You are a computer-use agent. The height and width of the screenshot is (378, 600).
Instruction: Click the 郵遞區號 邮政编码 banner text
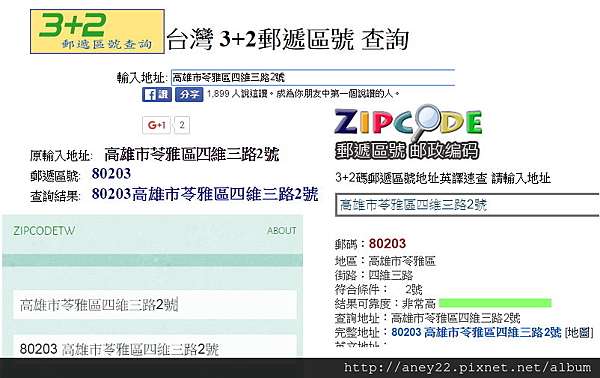[407, 151]
